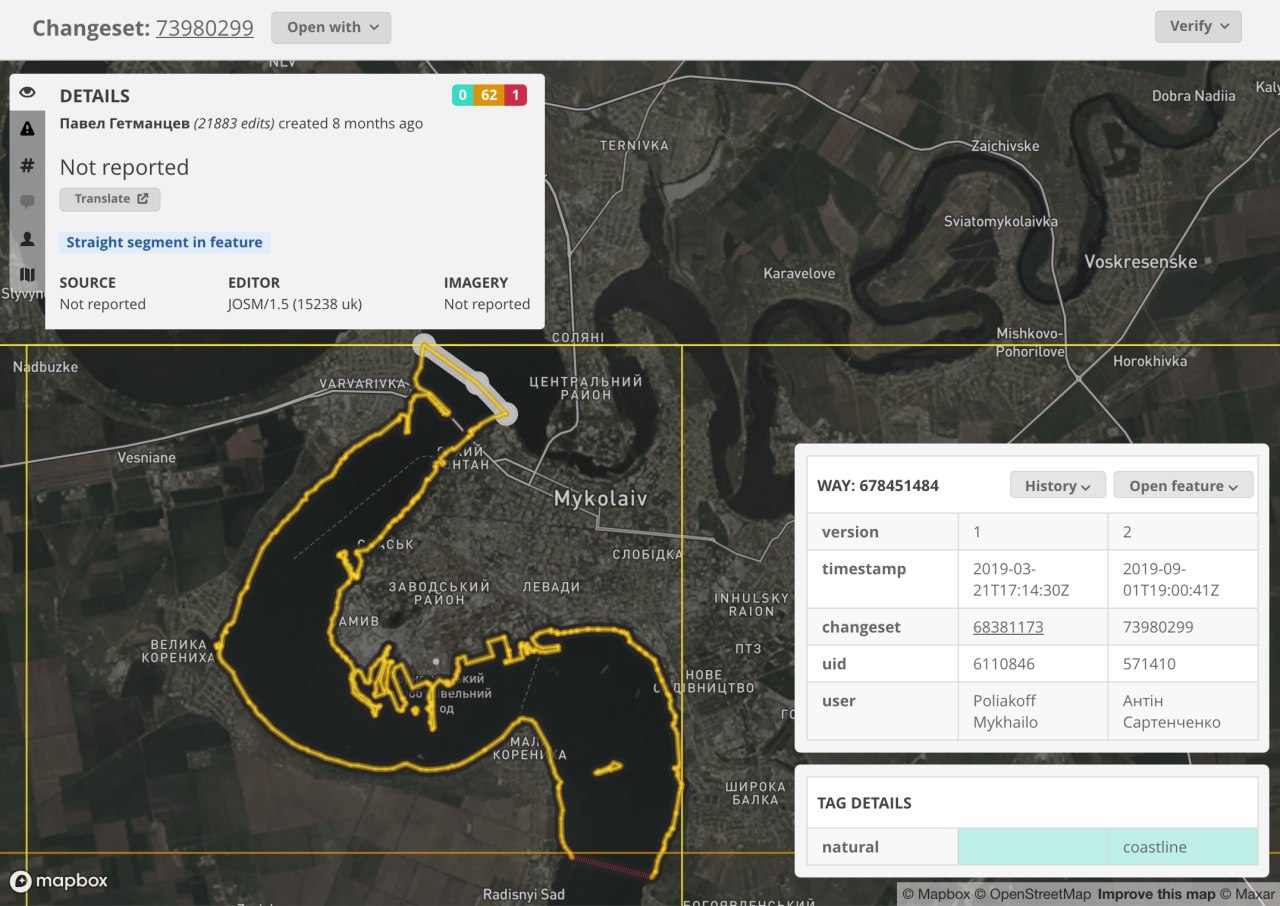The width and height of the screenshot is (1280, 906).
Task: Click user Poliakoff Mykhailo cell
Action: 1033,711
